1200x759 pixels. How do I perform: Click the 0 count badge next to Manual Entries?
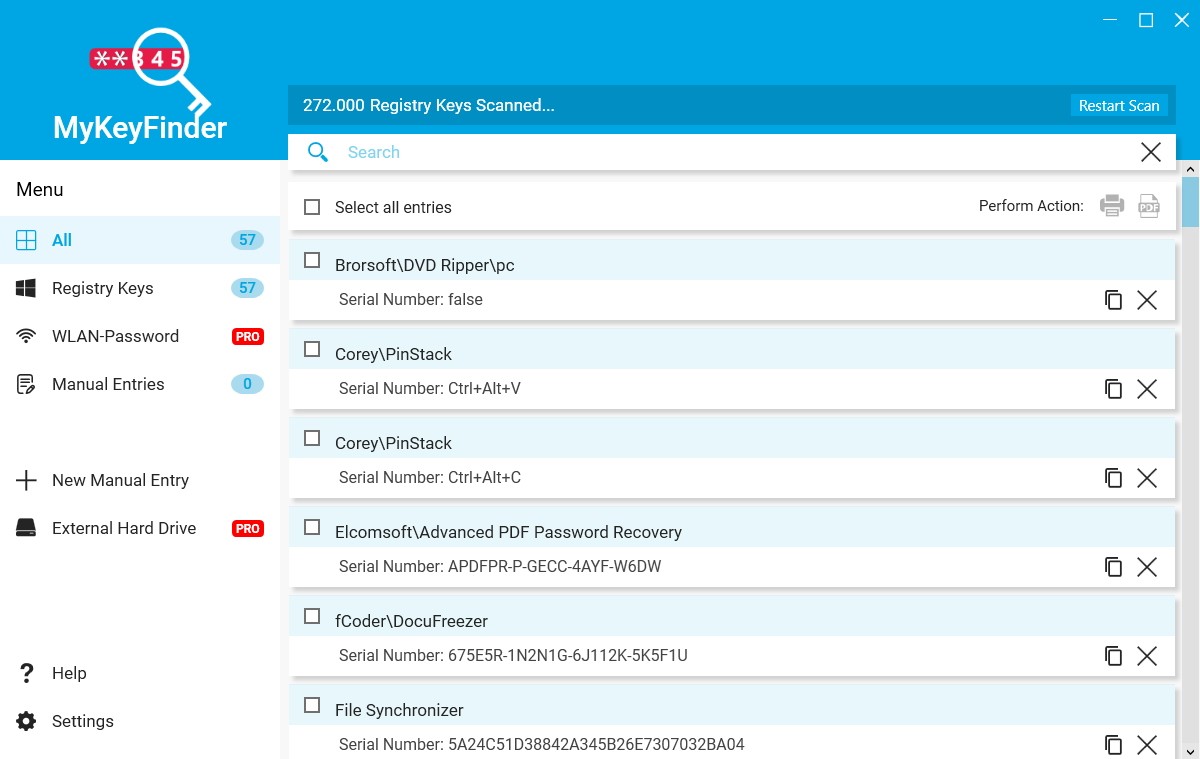click(248, 384)
